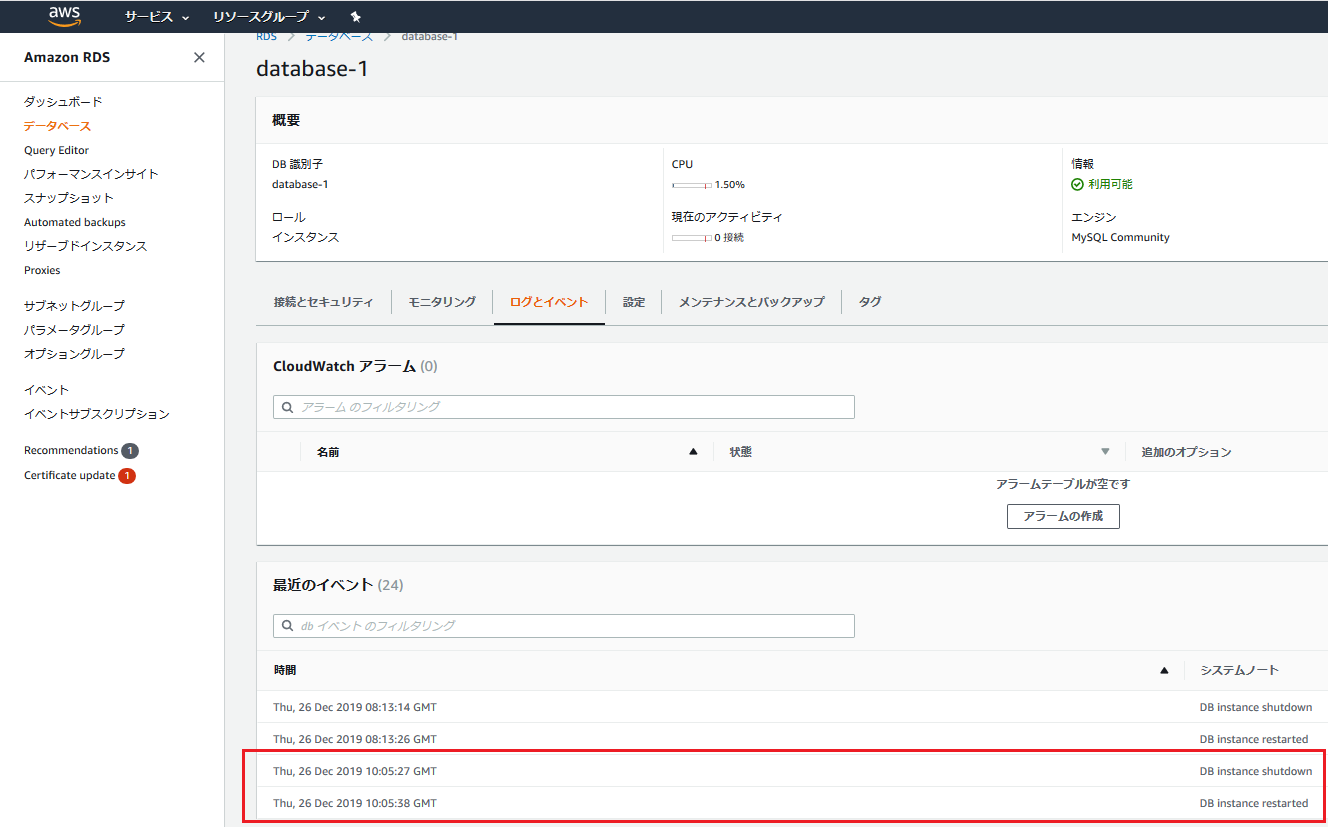Click the アラームの作成 button

(1063, 516)
